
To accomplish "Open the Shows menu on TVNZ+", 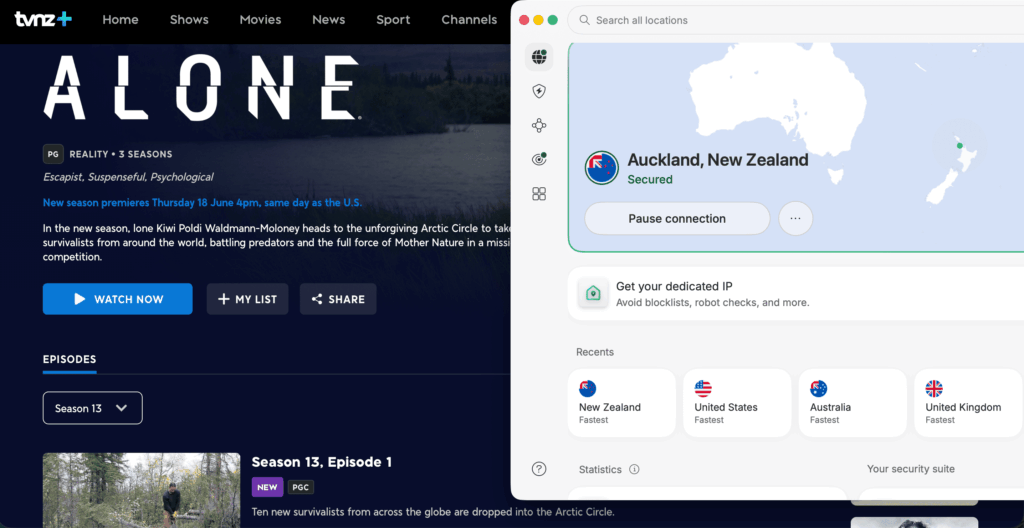I will [189, 20].
